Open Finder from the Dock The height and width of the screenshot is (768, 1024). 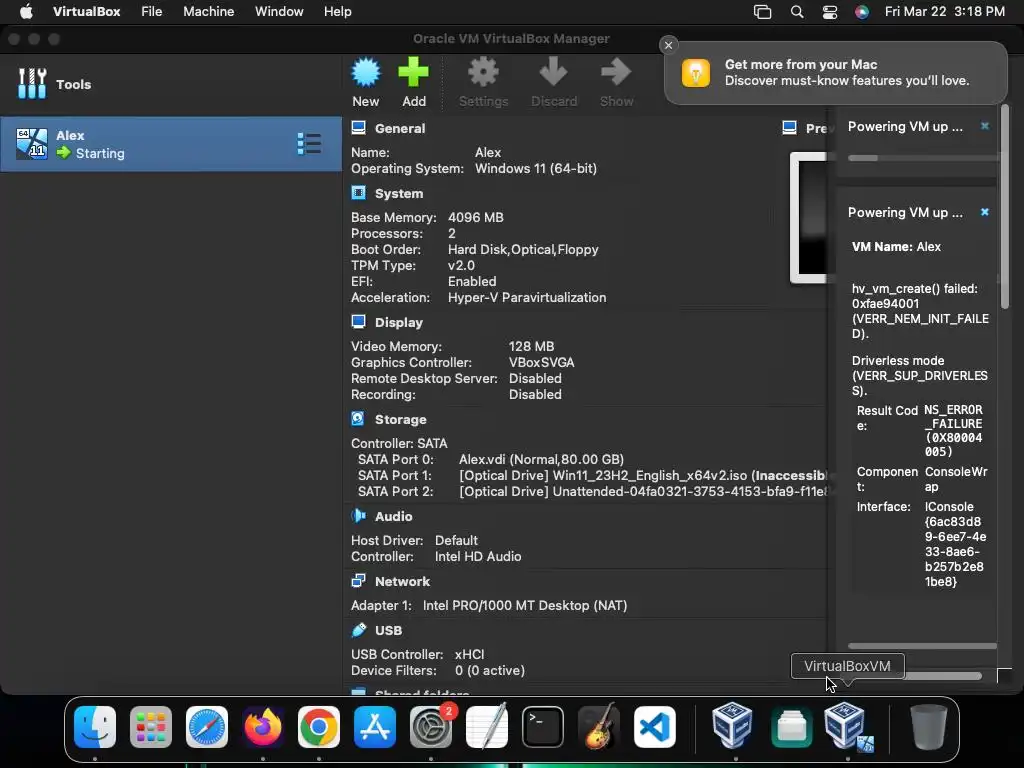pyautogui.click(x=95, y=727)
